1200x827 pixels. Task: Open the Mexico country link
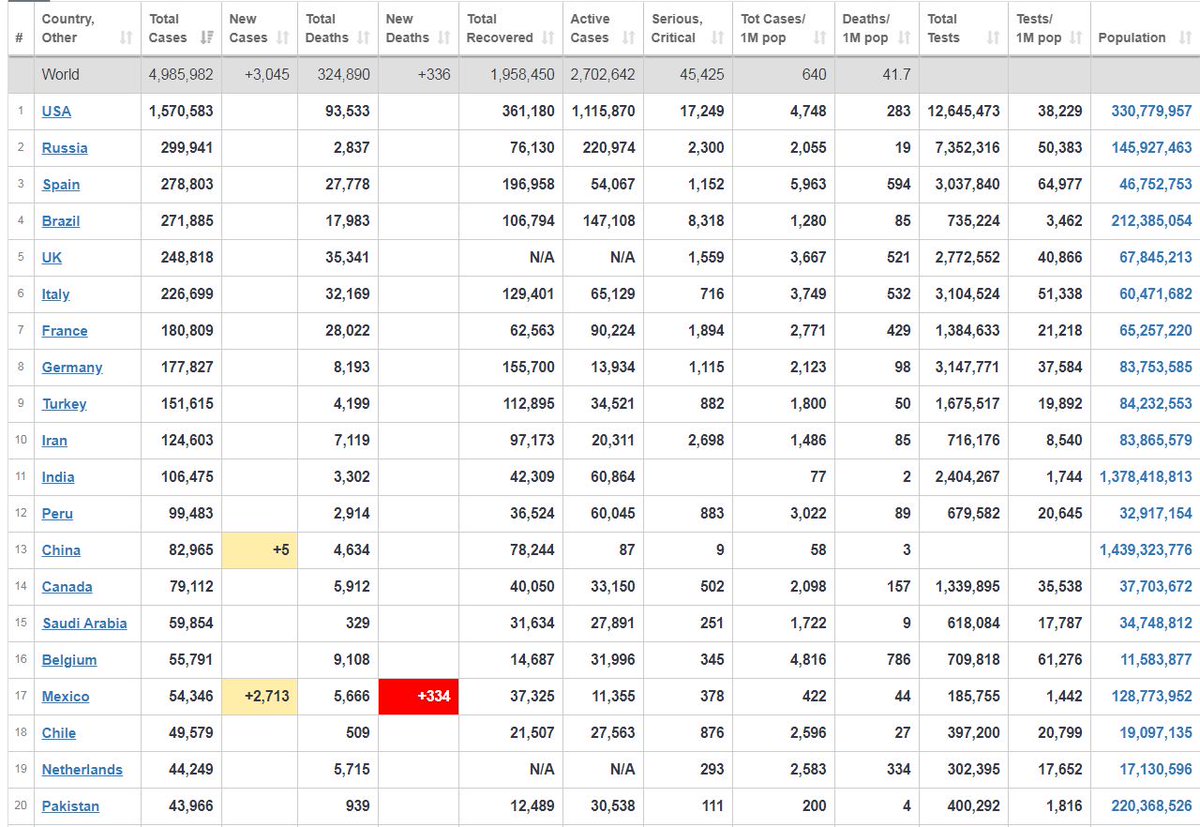coord(66,697)
